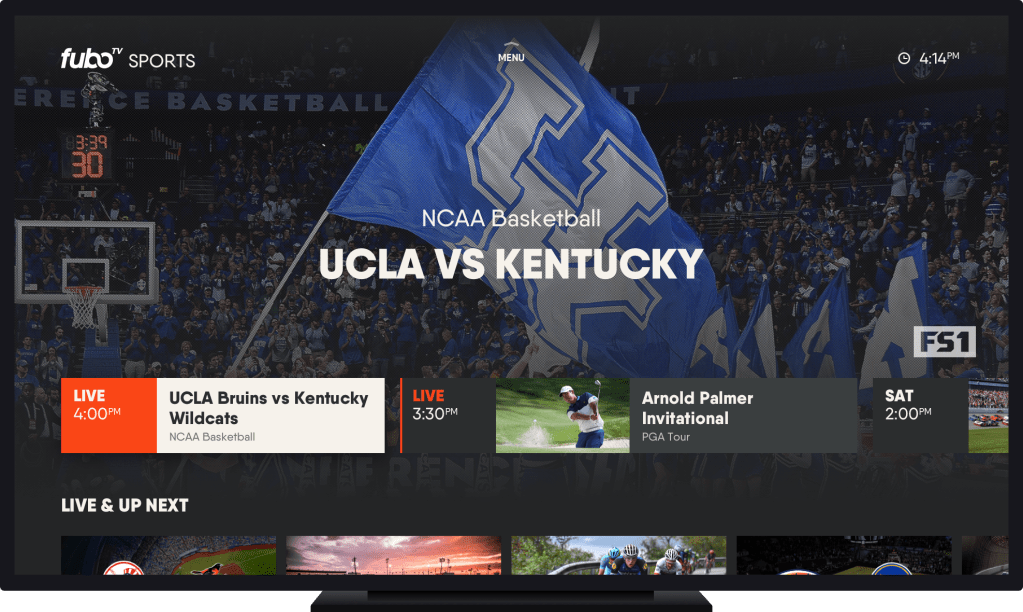Click the LIVE & UP NEXT heading

pyautogui.click(x=125, y=505)
